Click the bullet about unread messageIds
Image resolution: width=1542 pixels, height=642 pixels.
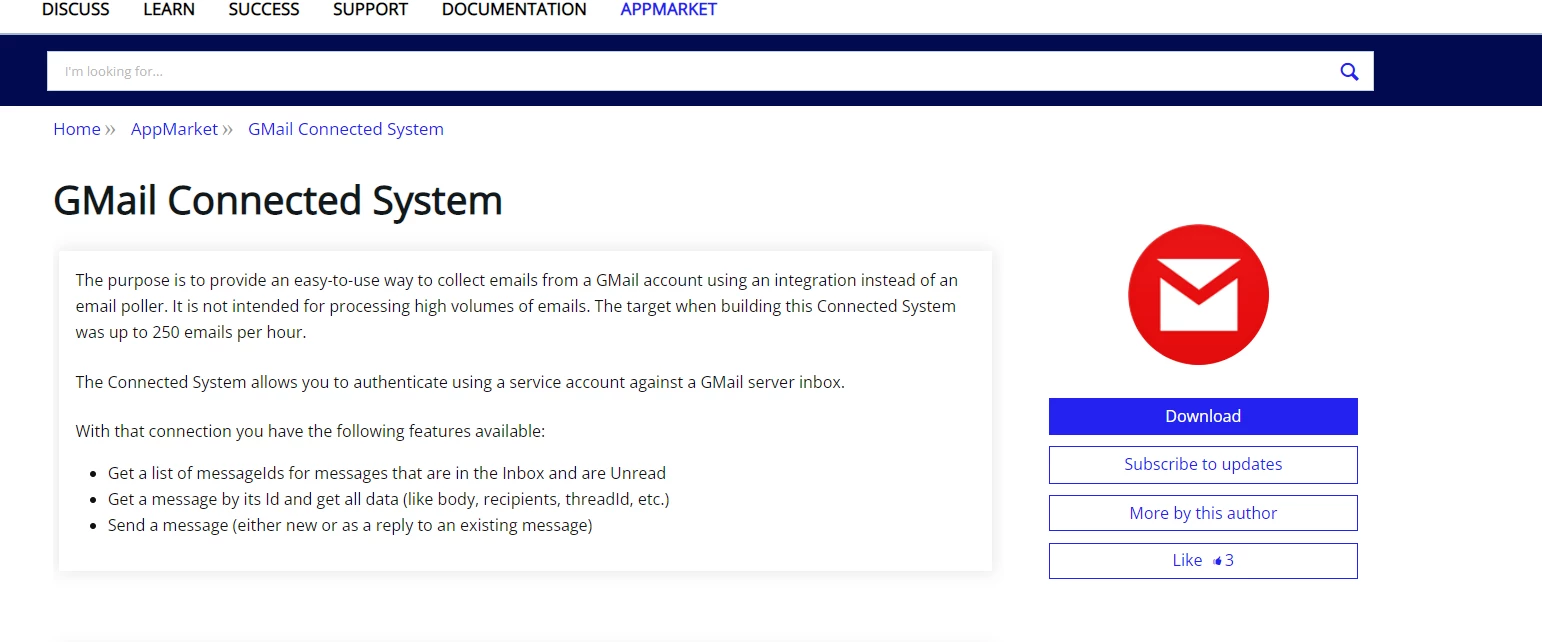[x=387, y=473]
